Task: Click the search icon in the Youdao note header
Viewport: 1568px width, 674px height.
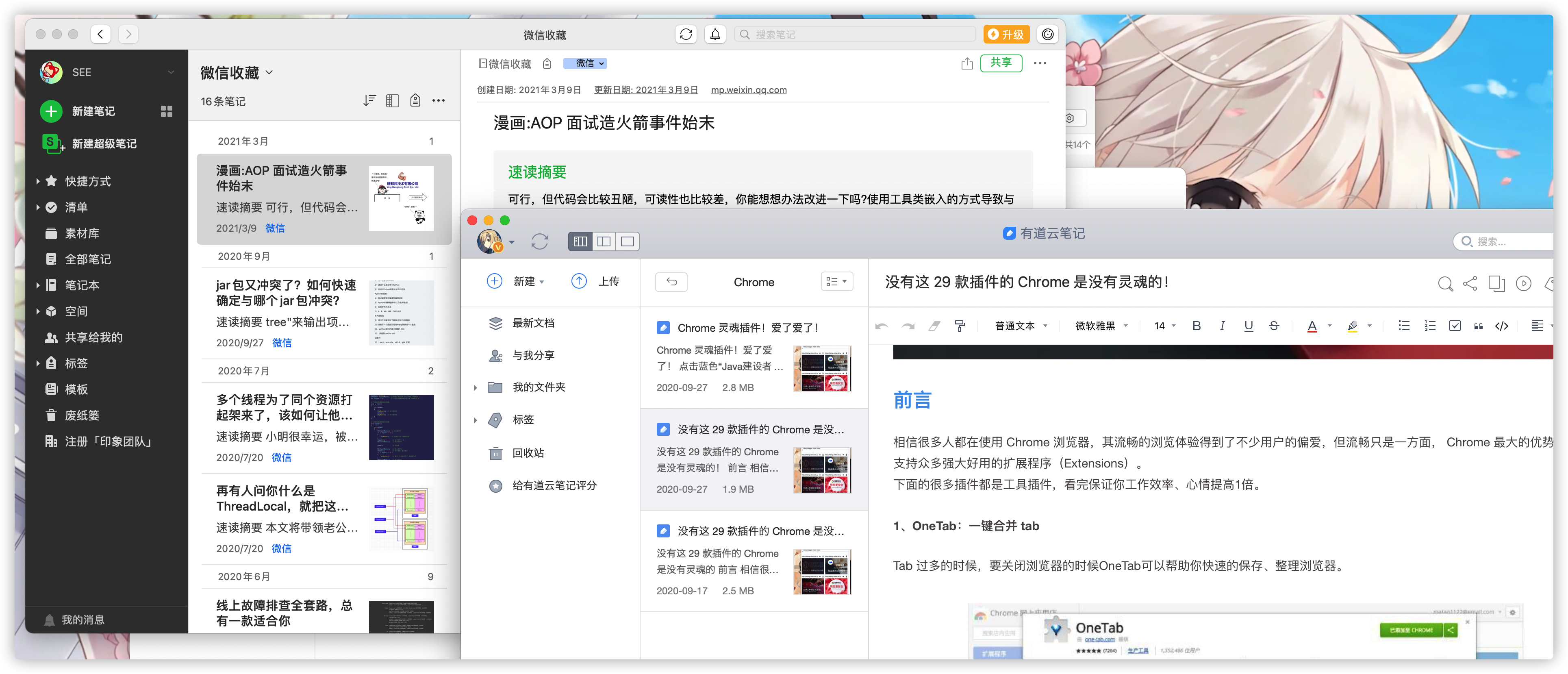Action: 1445,283
